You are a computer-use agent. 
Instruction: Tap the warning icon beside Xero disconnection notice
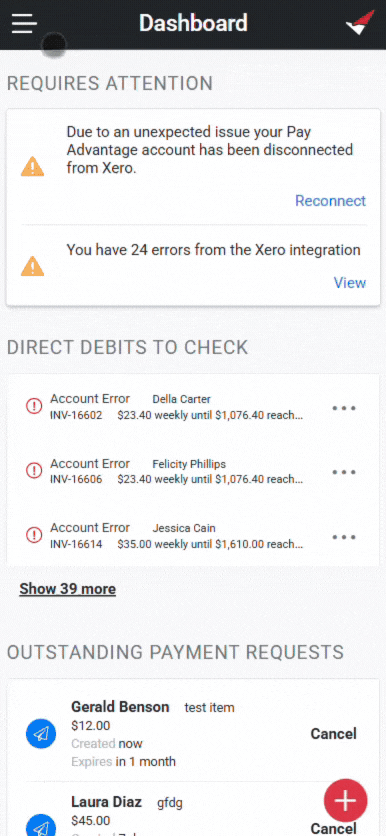[33, 166]
